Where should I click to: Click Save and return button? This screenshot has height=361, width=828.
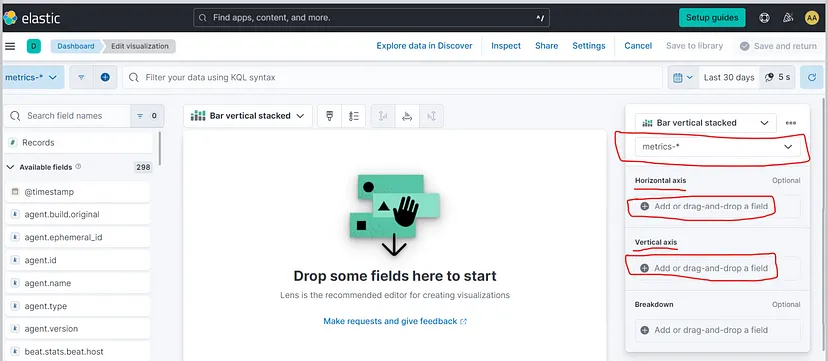pos(778,46)
